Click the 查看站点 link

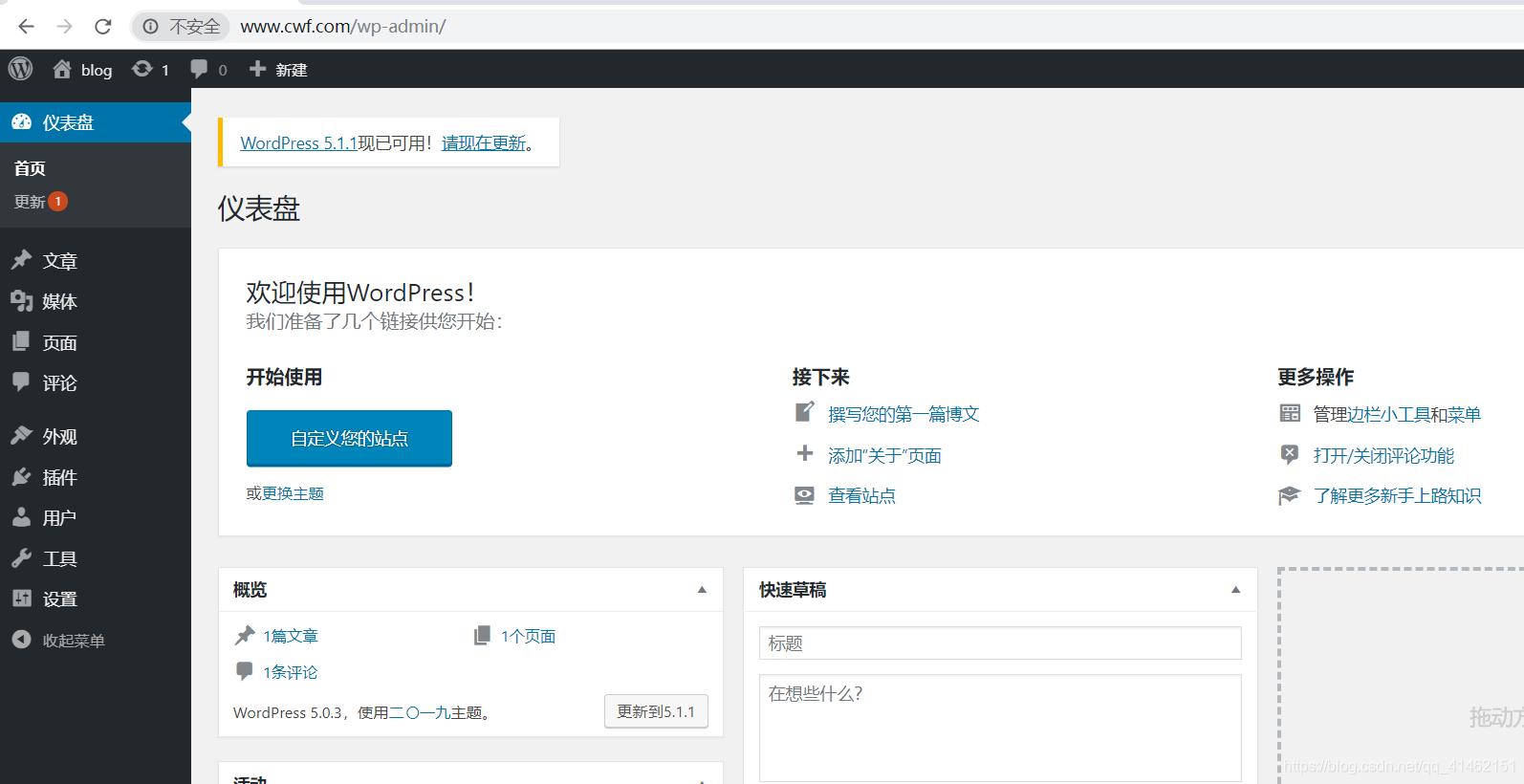click(861, 495)
